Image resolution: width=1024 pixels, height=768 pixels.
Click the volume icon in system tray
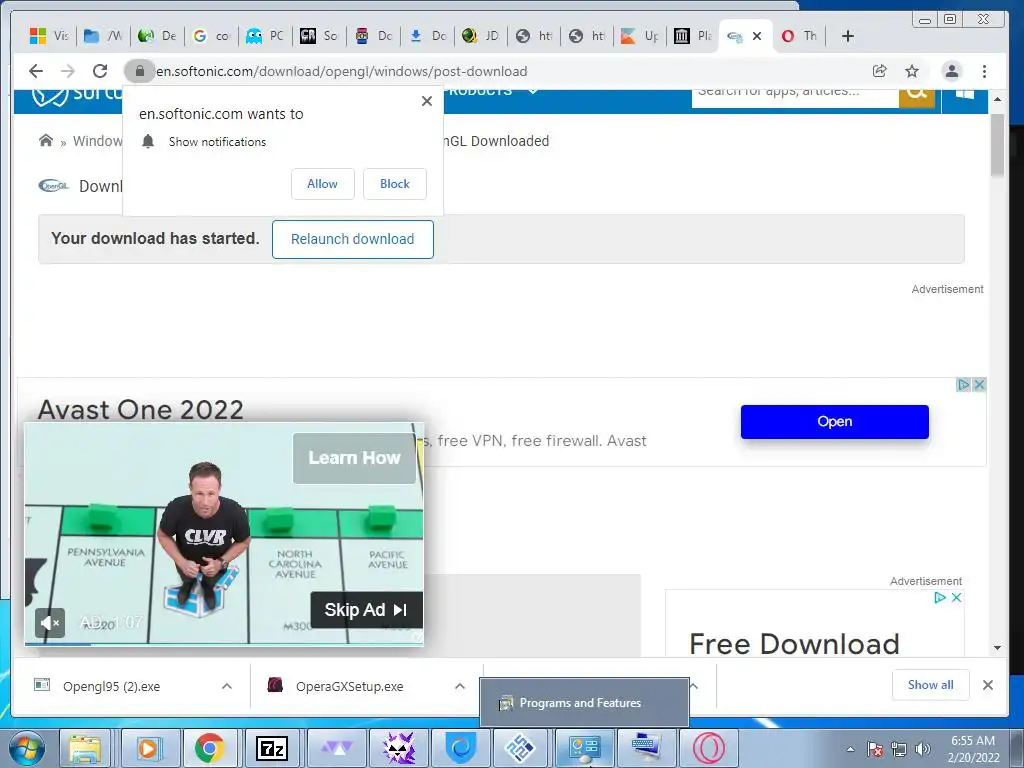coord(922,749)
